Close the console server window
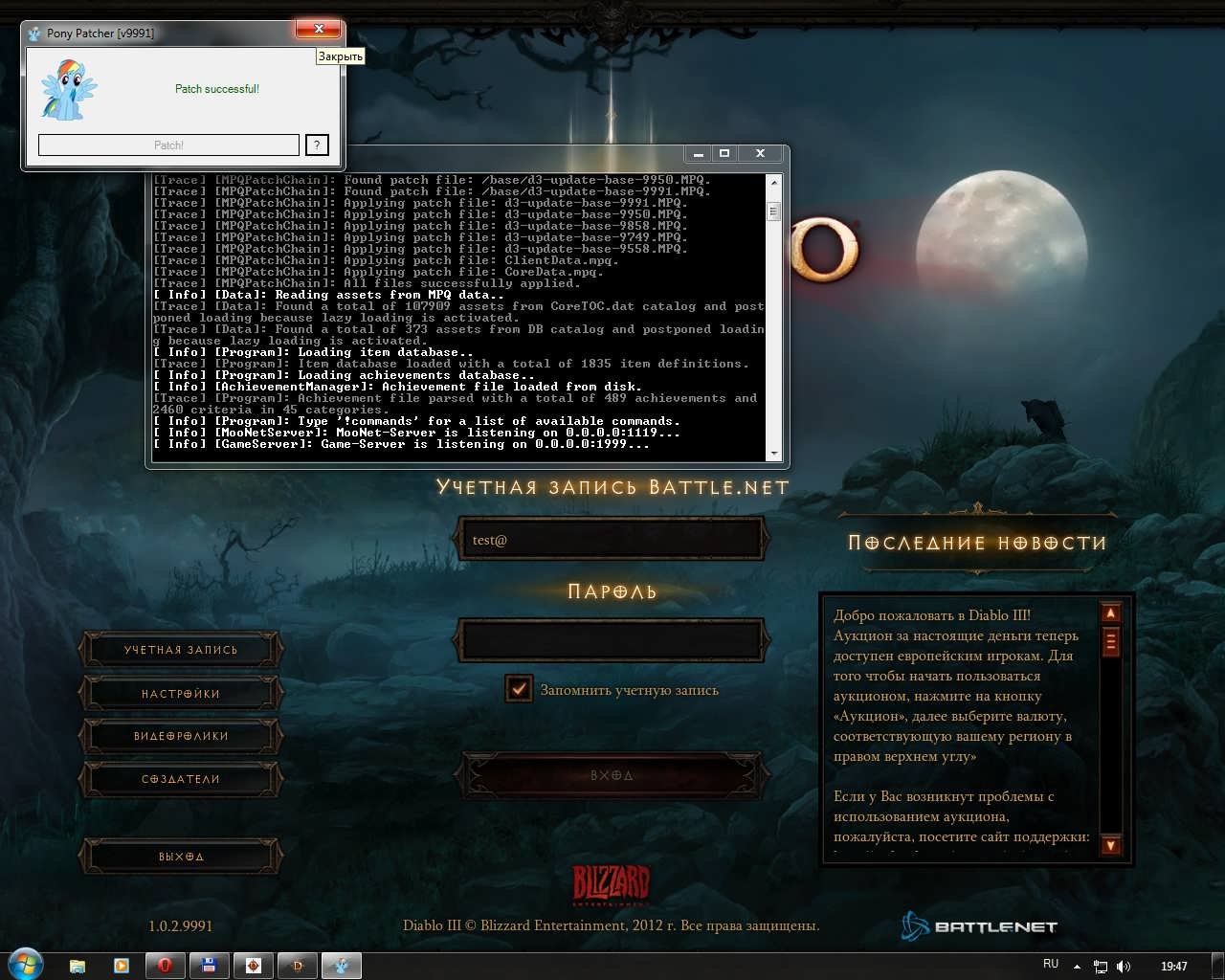This screenshot has width=1225, height=980. (760, 153)
